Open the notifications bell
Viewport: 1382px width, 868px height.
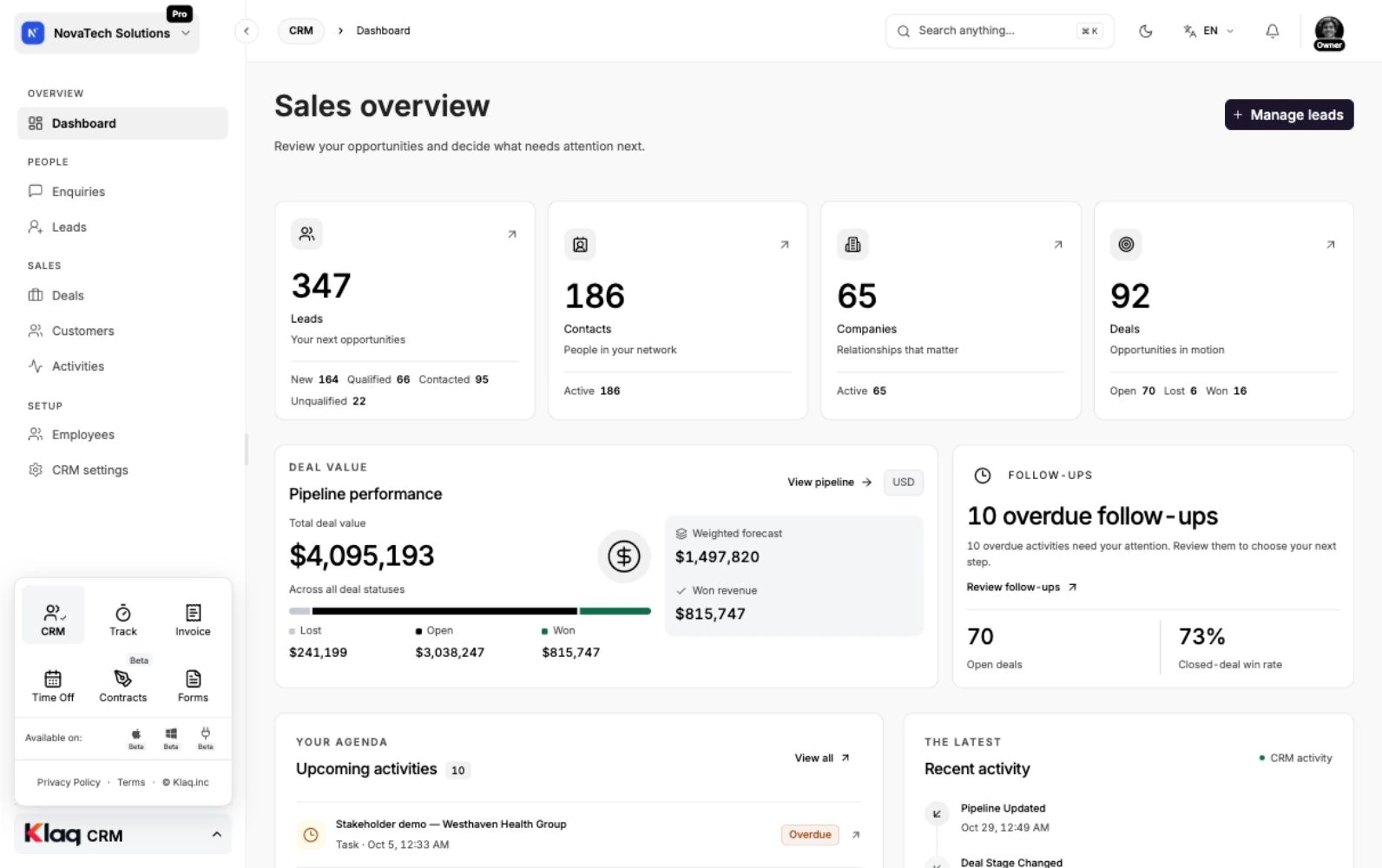click(x=1272, y=31)
